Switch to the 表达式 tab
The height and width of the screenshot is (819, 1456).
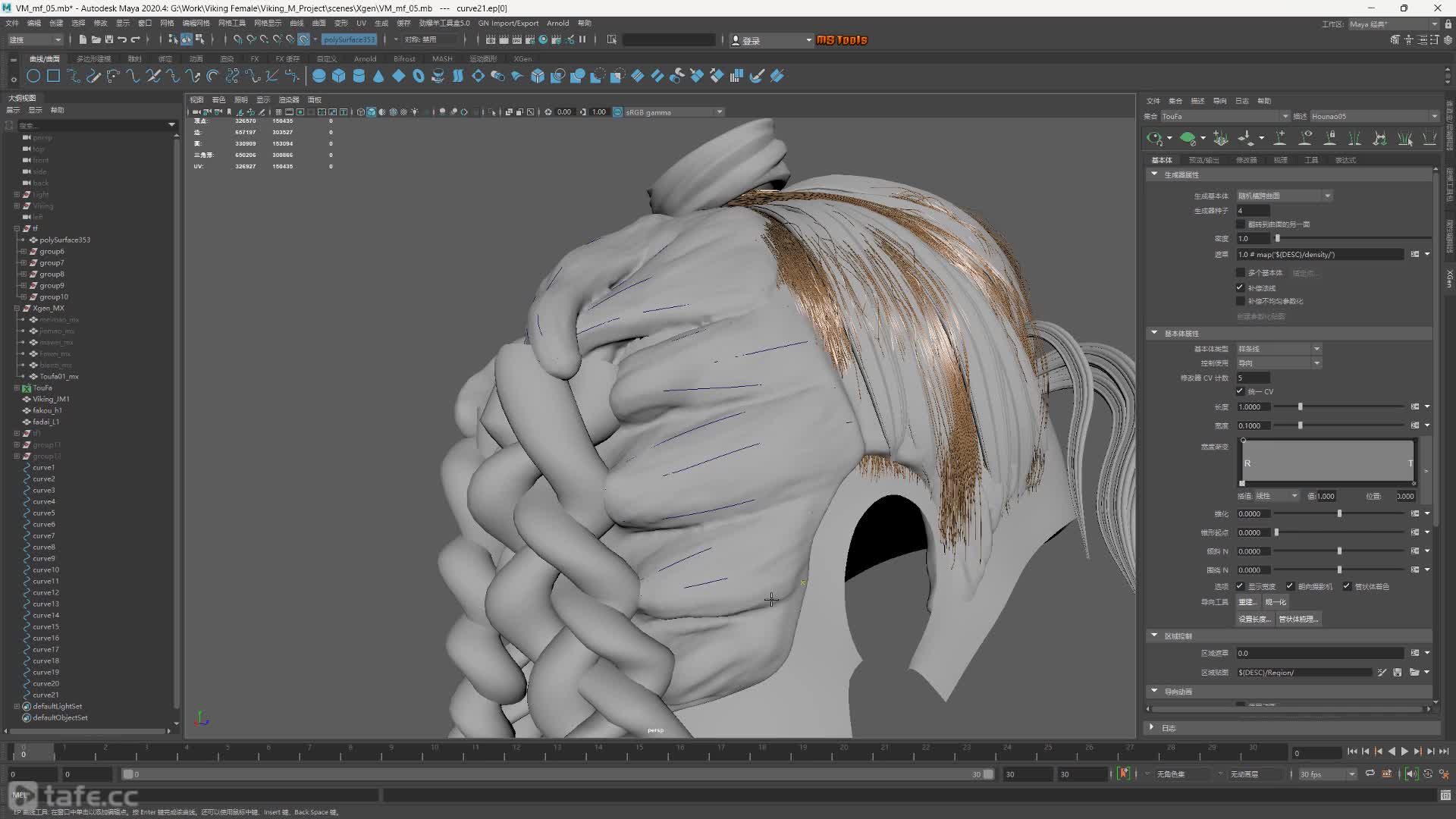(x=1345, y=160)
